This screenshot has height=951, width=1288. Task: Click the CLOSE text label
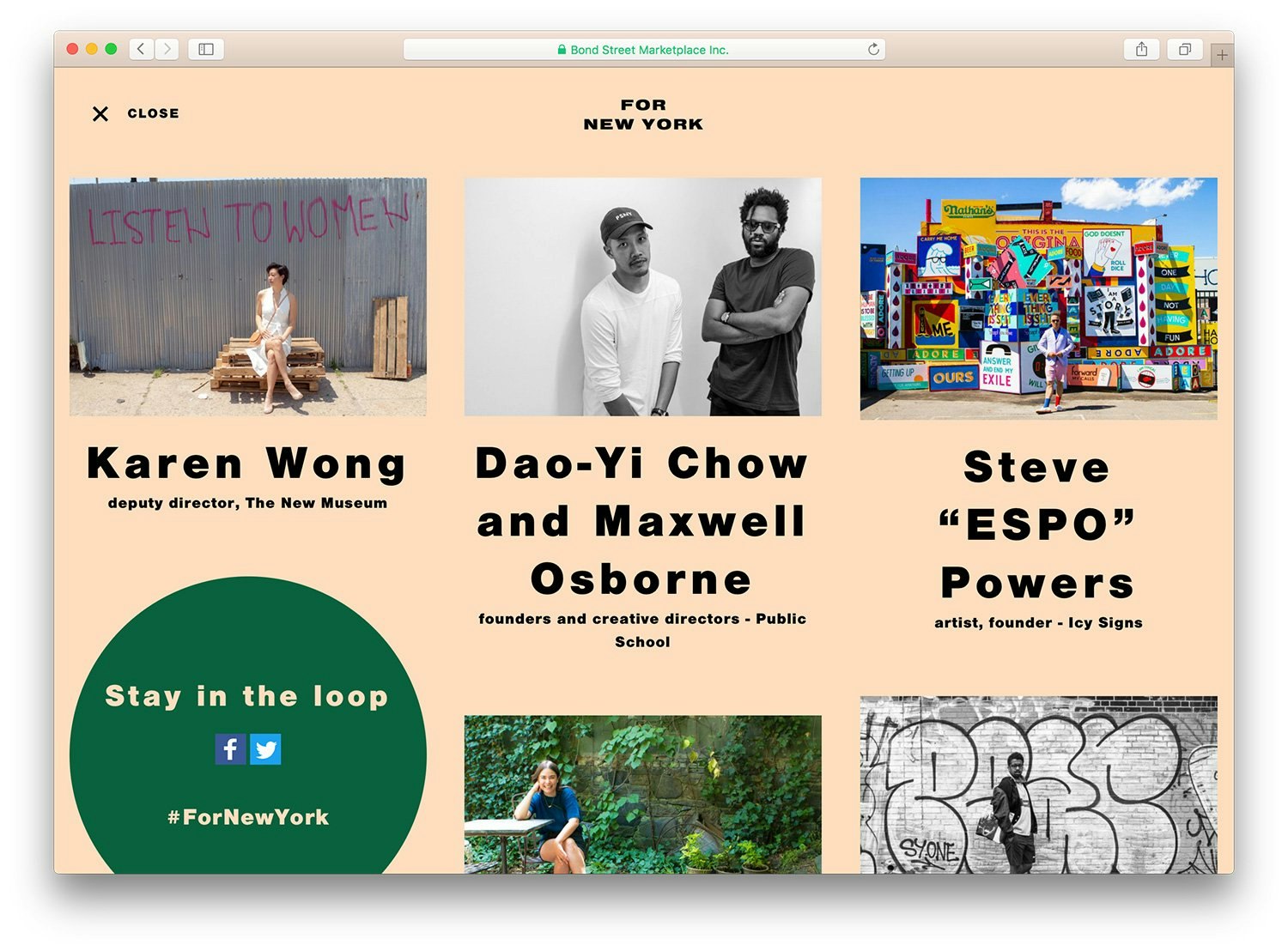153,113
